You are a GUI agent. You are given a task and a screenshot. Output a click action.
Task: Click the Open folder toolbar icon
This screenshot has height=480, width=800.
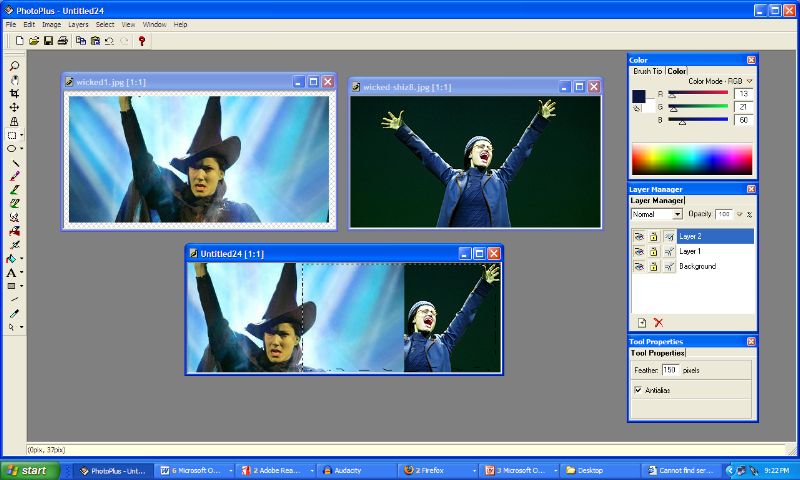(34, 41)
